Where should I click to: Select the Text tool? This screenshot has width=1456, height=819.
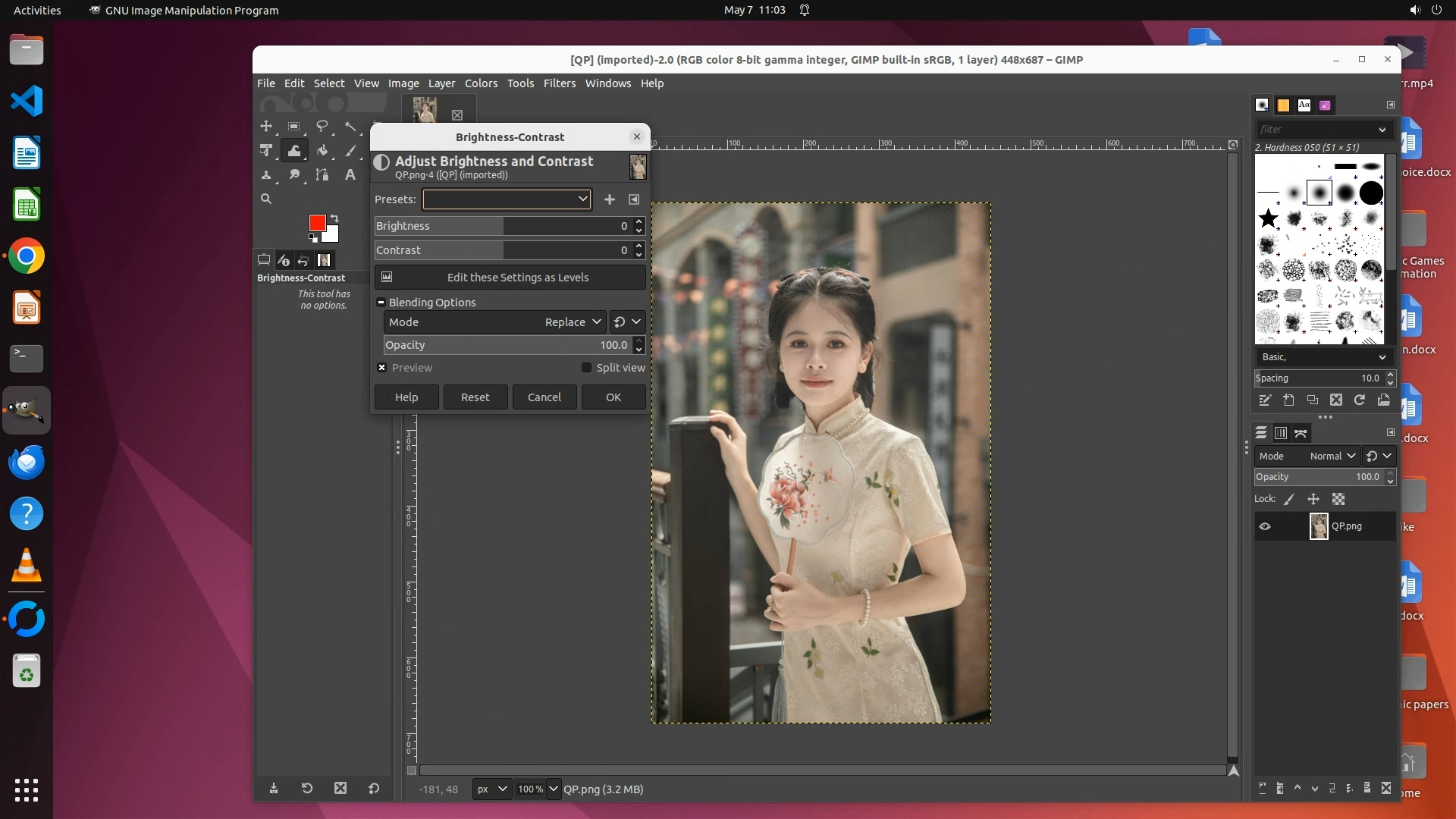[350, 174]
